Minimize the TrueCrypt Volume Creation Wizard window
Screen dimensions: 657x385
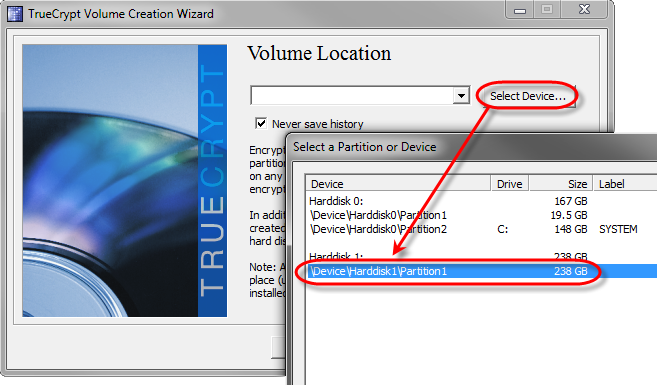520,10
